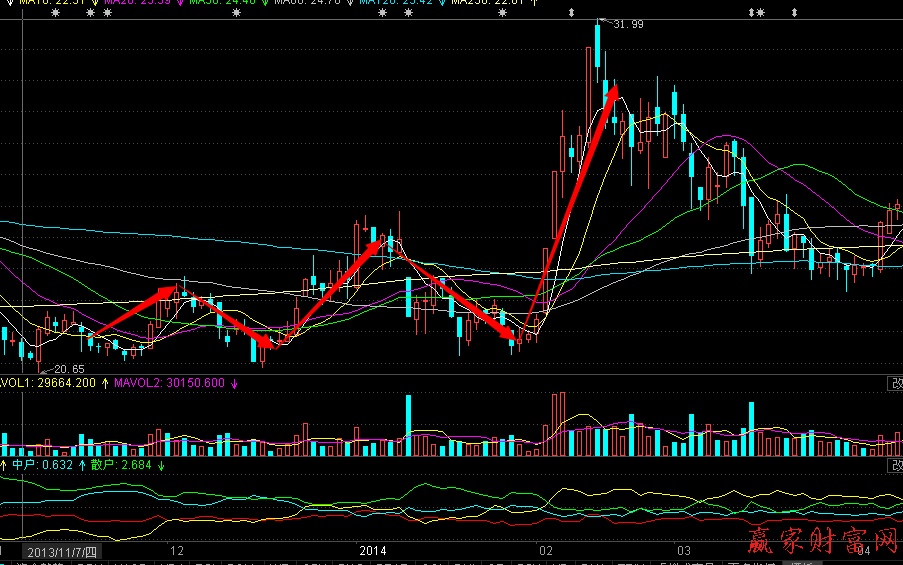Click the asterisk marker above the 2014 label
The height and width of the screenshot is (565, 903).
(381, 13)
